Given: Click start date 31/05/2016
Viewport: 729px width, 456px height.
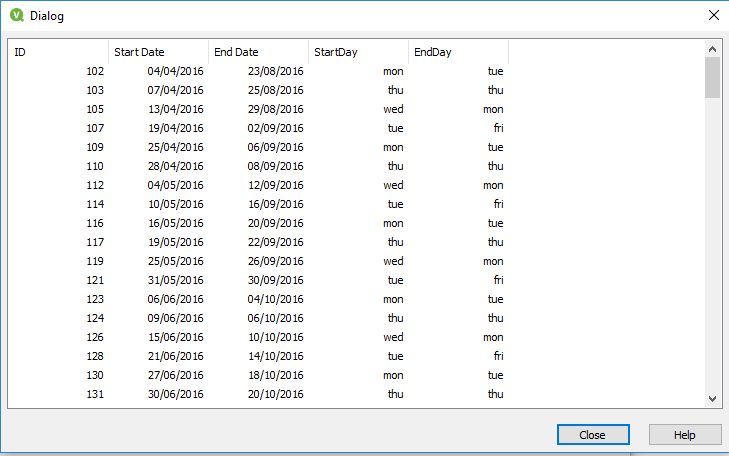Looking at the screenshot, I should 176,280.
